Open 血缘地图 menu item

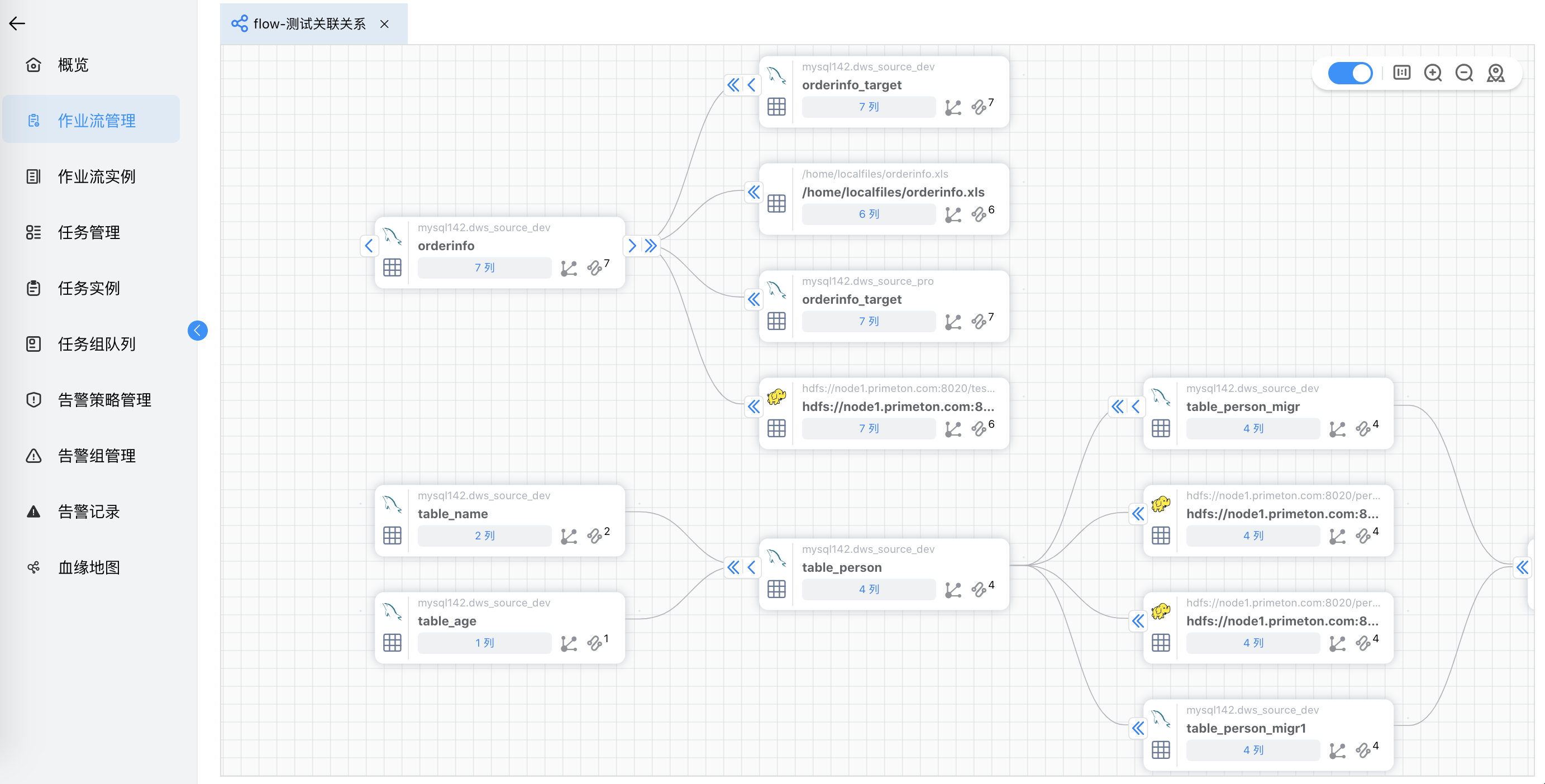click(x=89, y=567)
